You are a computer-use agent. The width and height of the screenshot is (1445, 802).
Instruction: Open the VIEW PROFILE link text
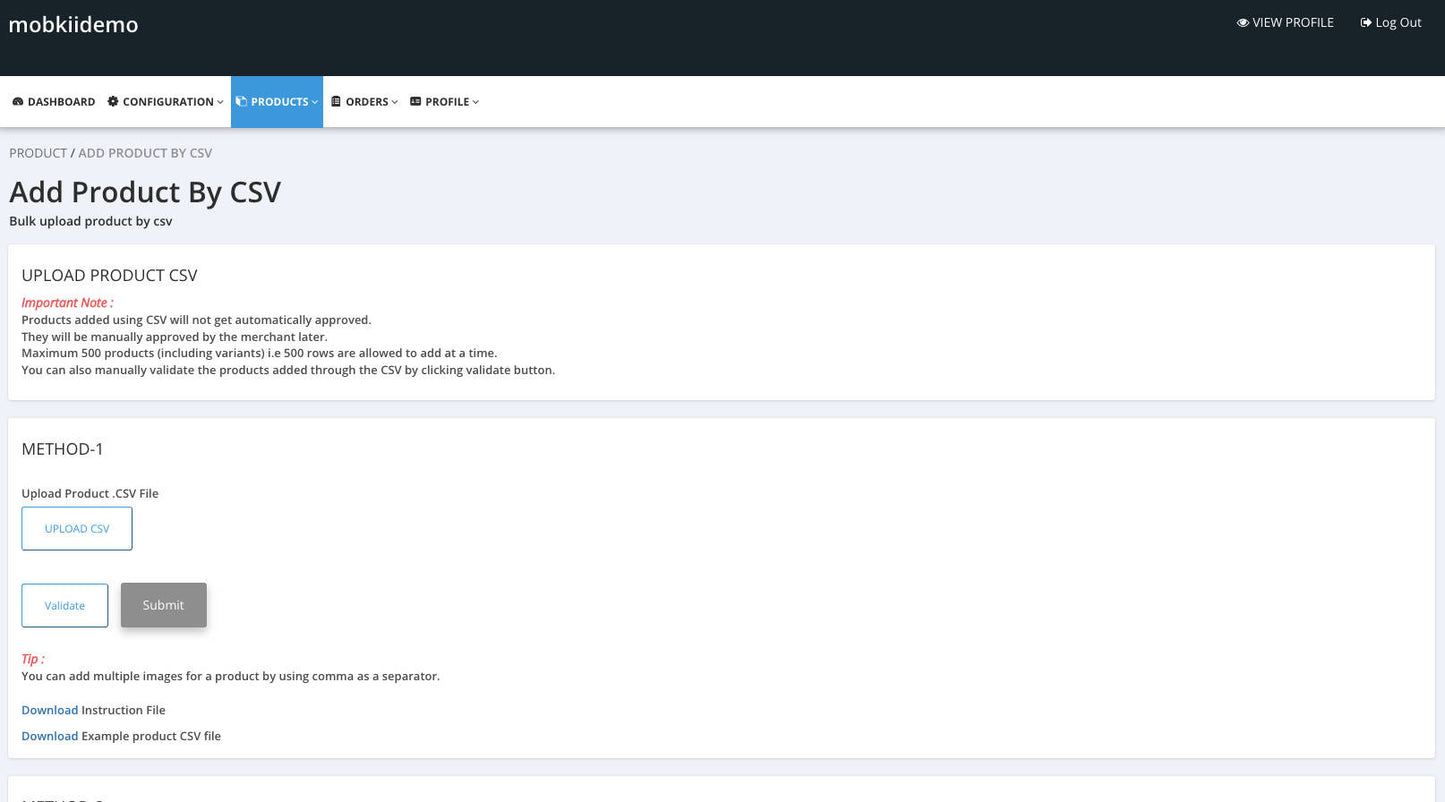1293,23
